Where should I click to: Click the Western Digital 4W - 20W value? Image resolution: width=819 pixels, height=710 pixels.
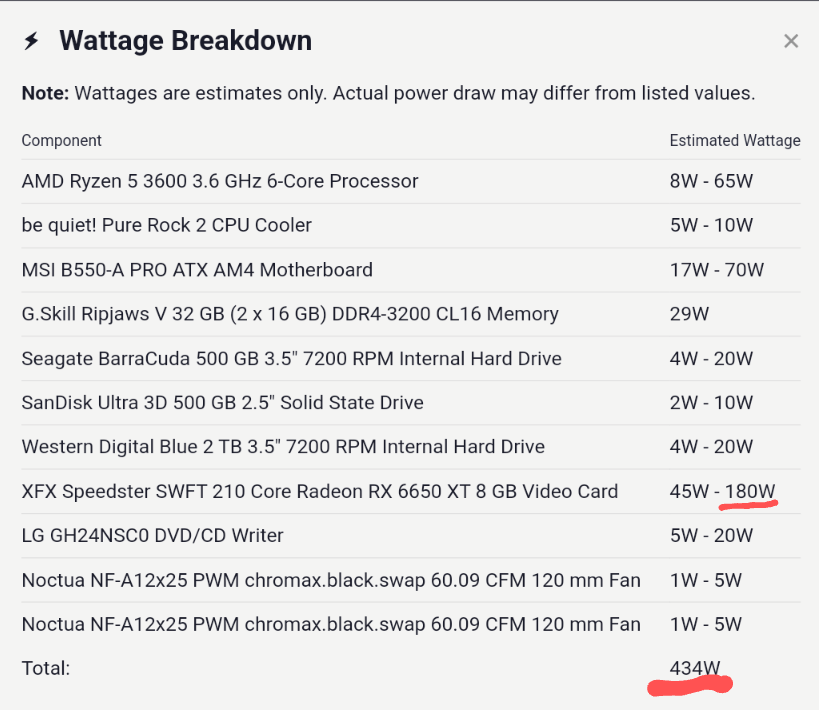pos(711,447)
